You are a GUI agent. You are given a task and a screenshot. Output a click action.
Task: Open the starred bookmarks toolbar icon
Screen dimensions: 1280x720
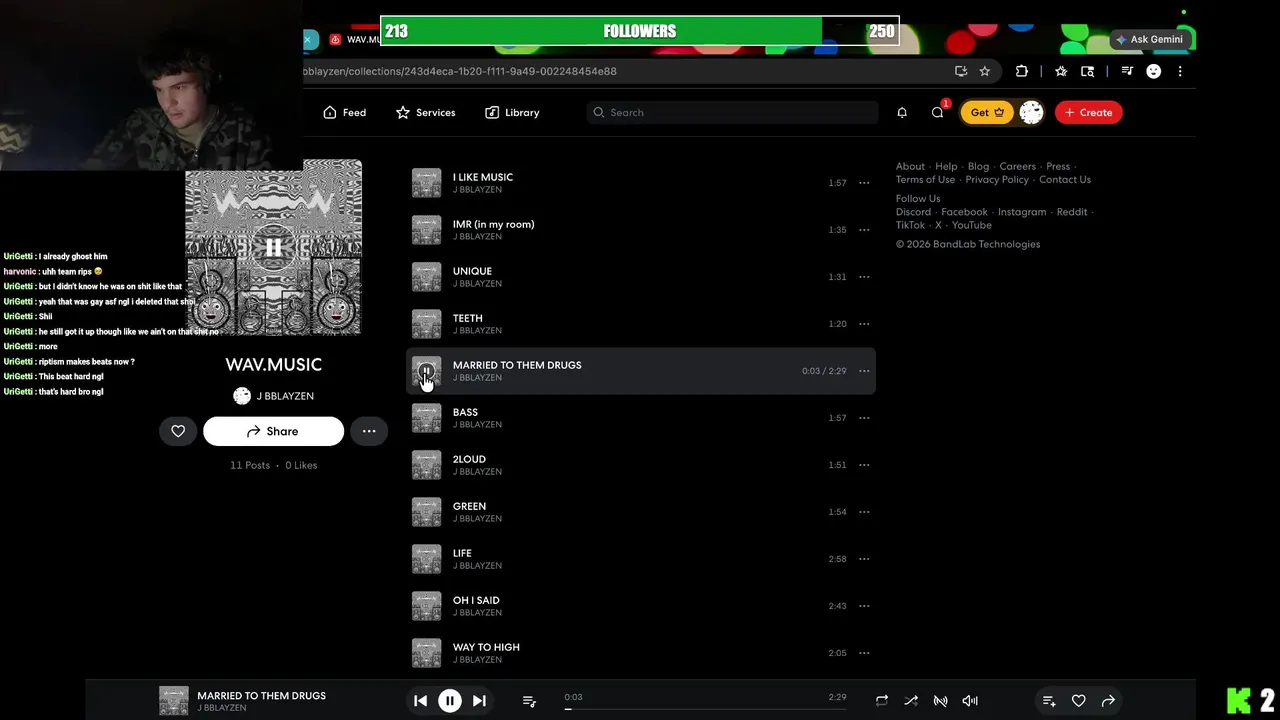[x=1061, y=71]
